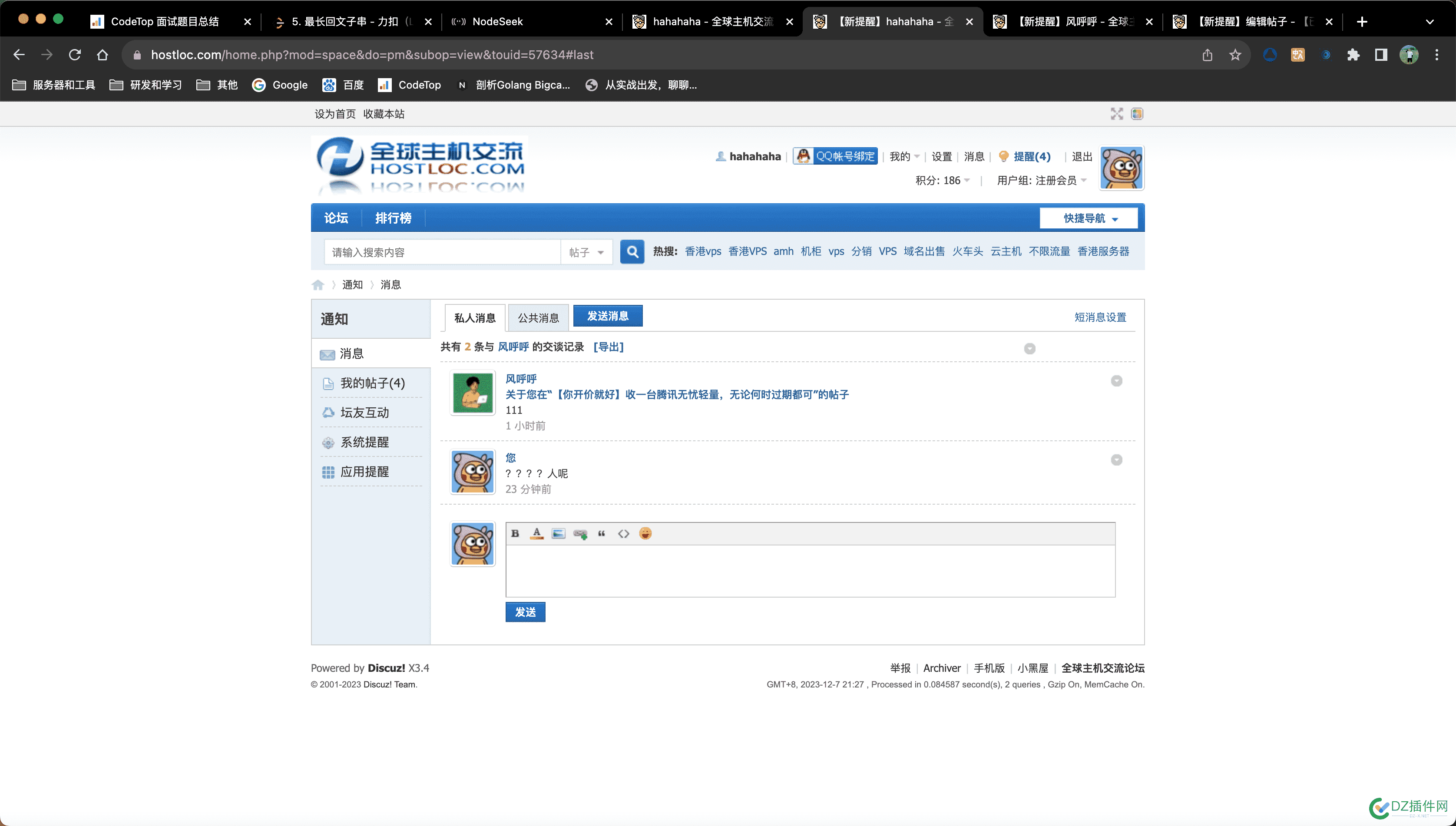The height and width of the screenshot is (826, 1456).
Task: Expand the 我的 menu in header
Action: pyautogui.click(x=904, y=156)
